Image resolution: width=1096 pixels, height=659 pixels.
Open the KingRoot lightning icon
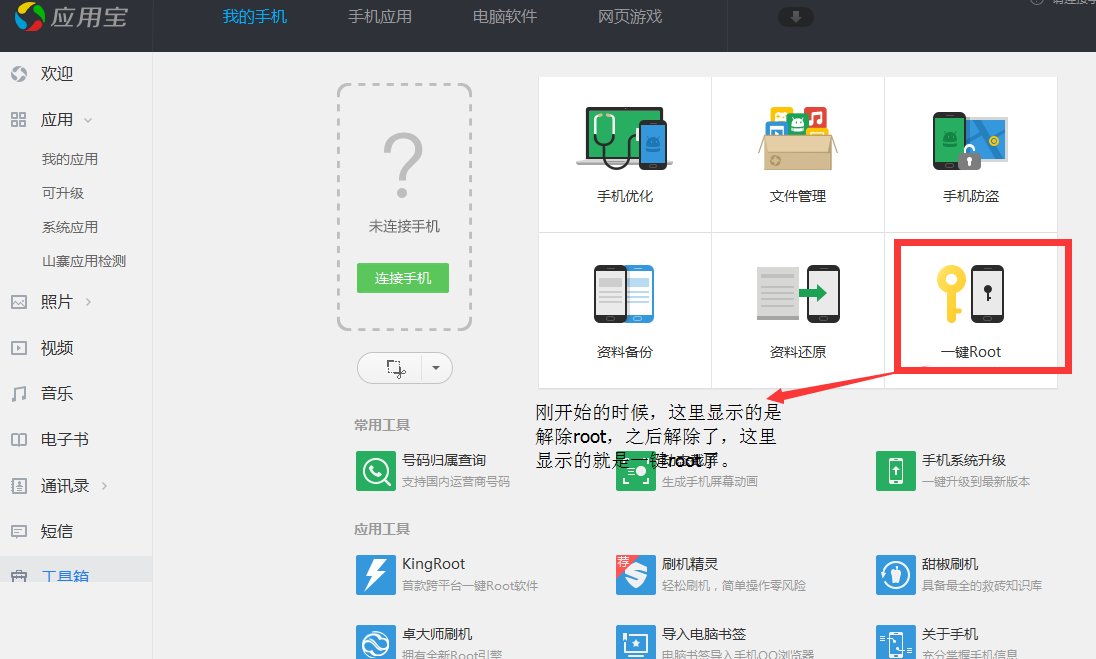coord(375,574)
